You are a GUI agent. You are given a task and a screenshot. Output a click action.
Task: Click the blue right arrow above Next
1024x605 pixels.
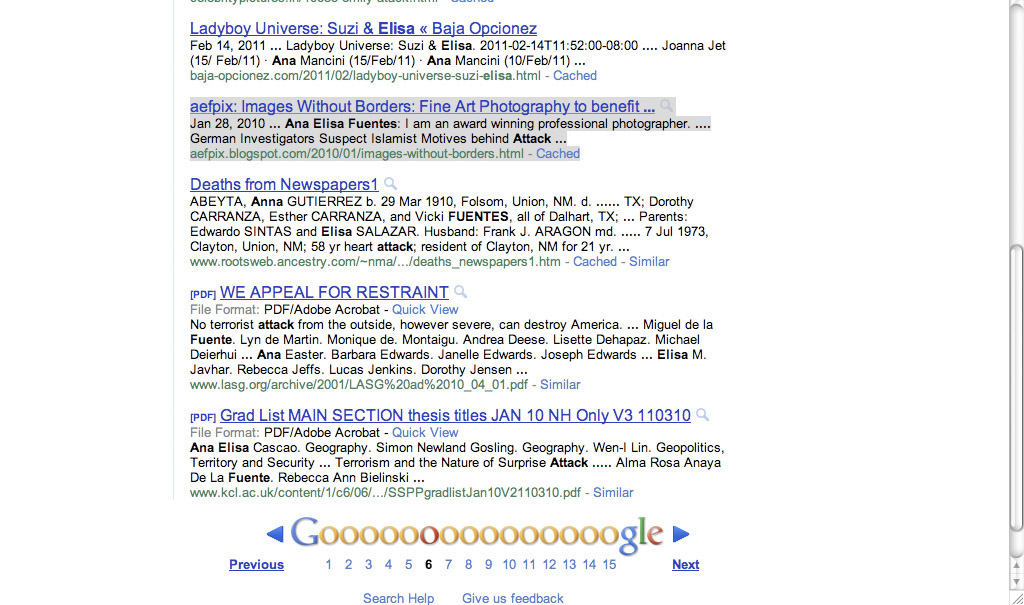681,535
